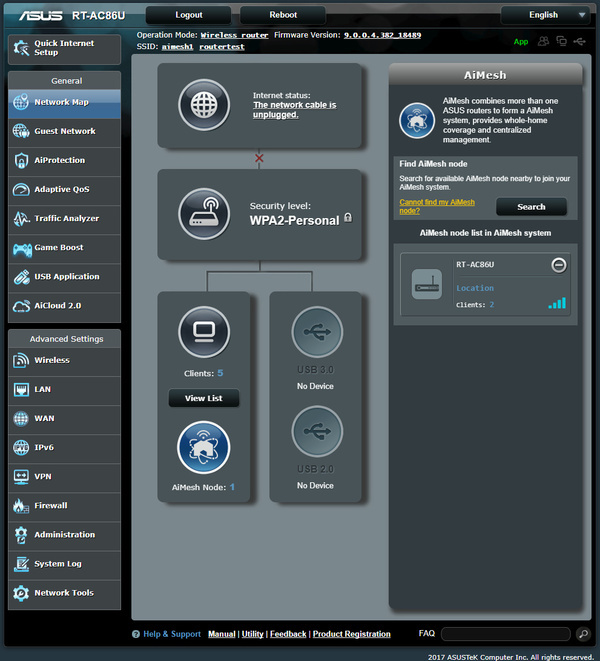Open Guest Network page
Viewport: 600px width, 661px height.
click(x=64, y=132)
